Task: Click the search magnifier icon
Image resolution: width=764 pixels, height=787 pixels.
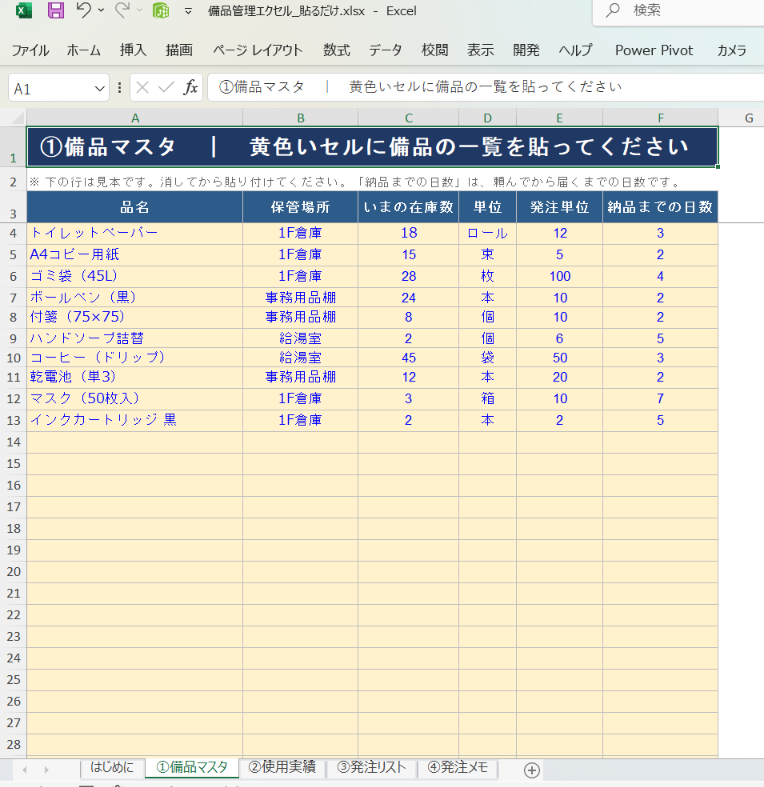Action: 612,10
